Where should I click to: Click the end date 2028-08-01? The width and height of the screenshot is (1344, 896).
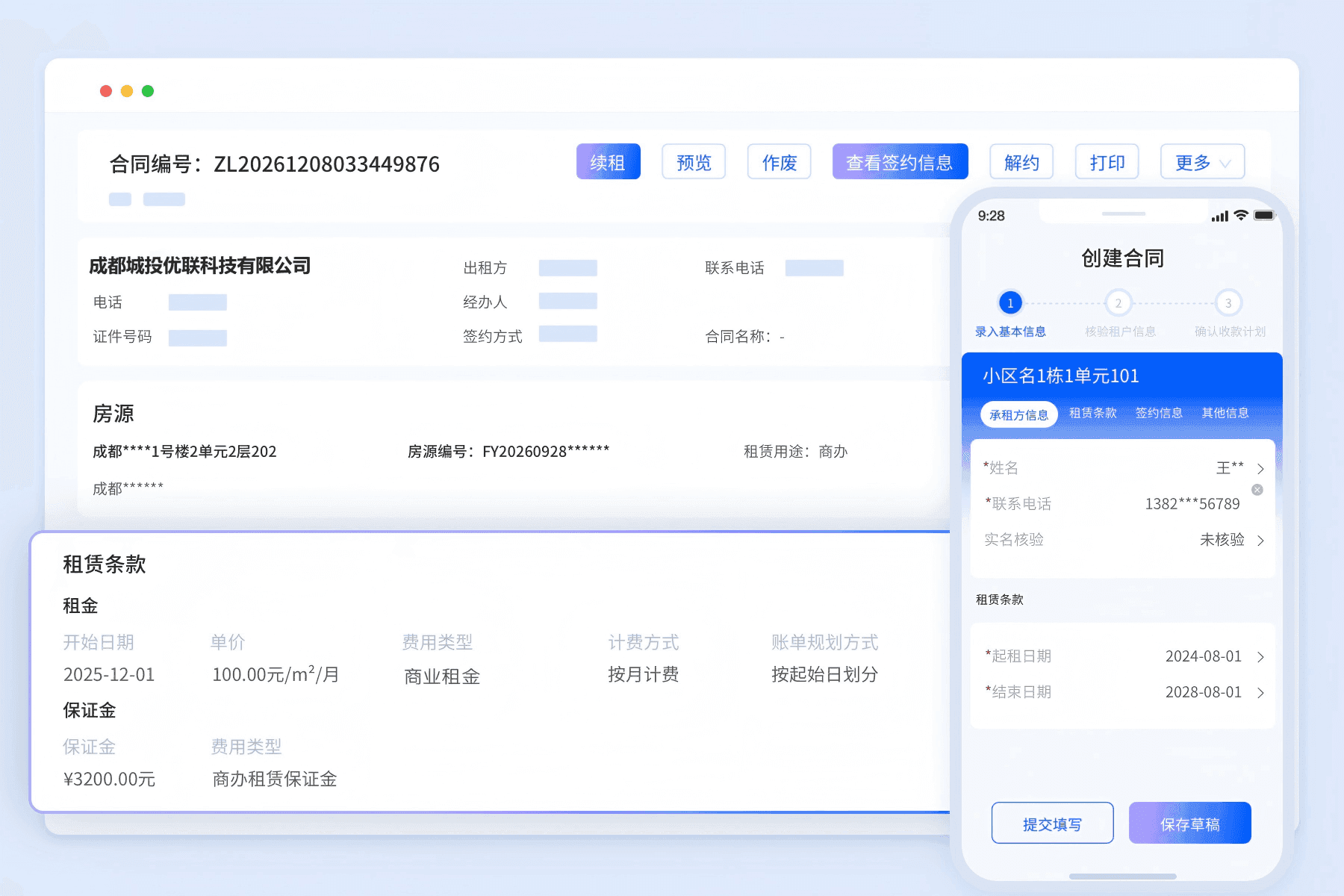pyautogui.click(x=1203, y=692)
